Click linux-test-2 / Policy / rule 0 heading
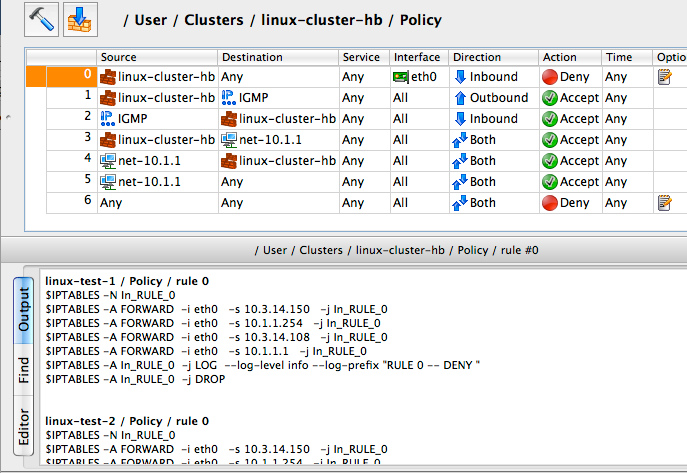This screenshot has height=473, width=687. (x=127, y=421)
